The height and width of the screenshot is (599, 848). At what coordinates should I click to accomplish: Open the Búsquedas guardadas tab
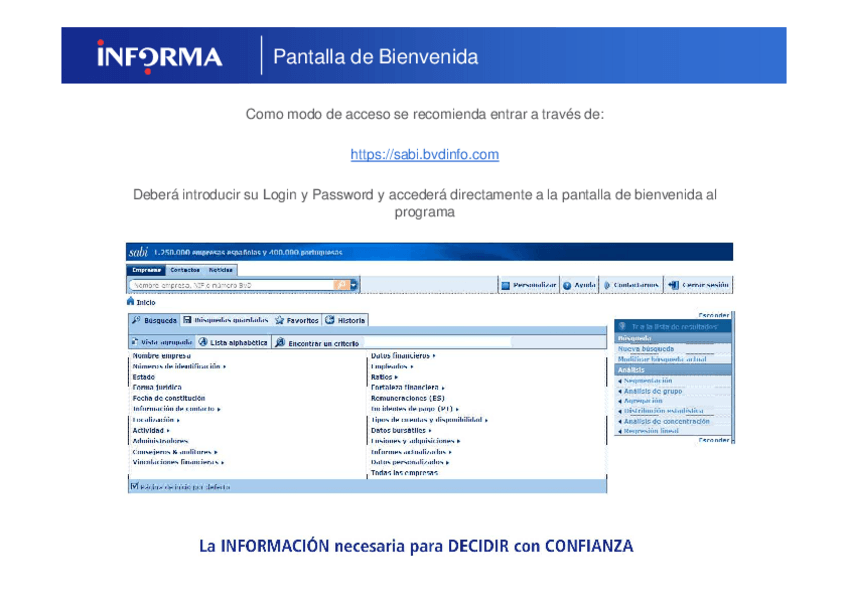click(226, 320)
